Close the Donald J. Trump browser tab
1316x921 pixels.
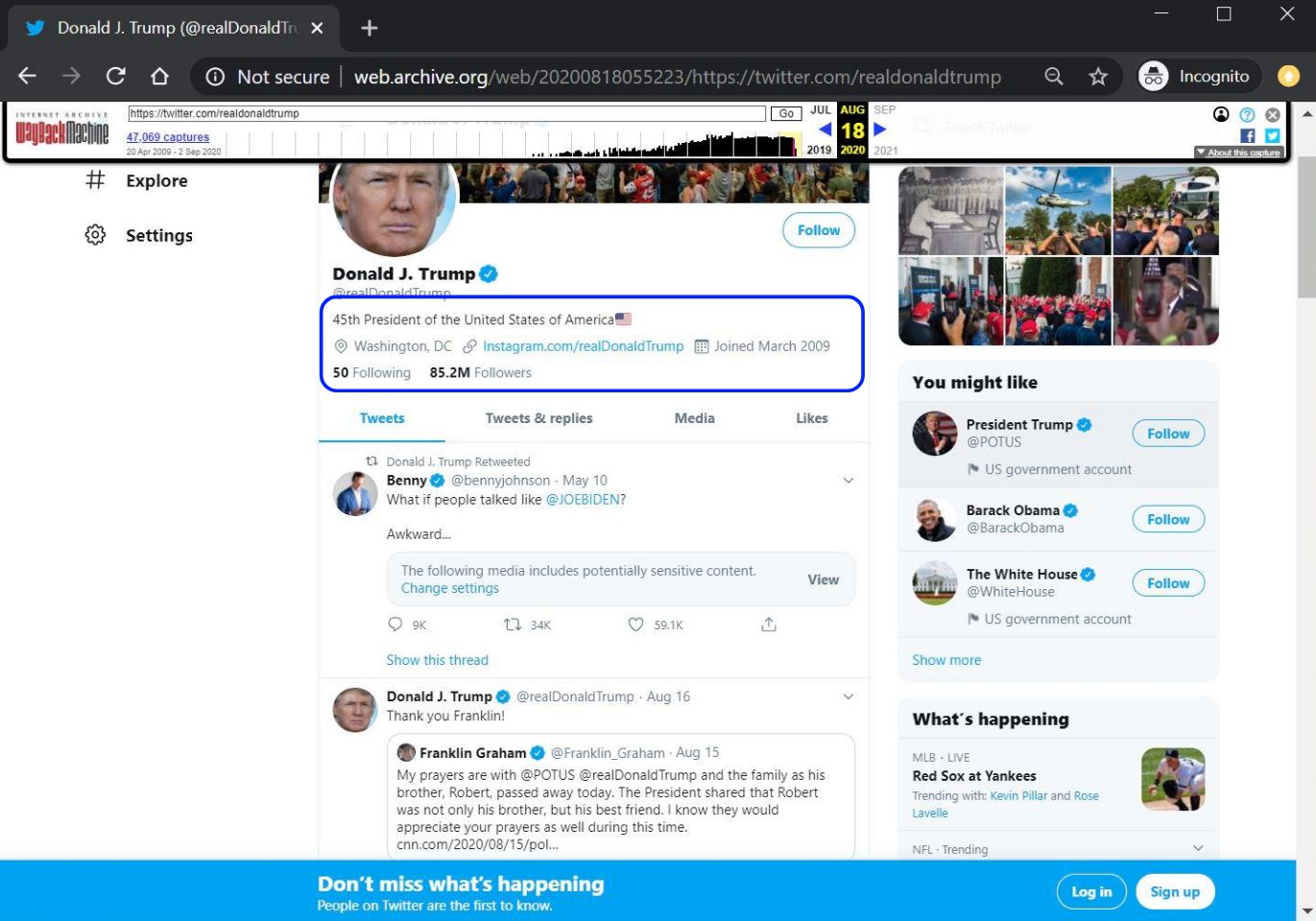(x=318, y=28)
